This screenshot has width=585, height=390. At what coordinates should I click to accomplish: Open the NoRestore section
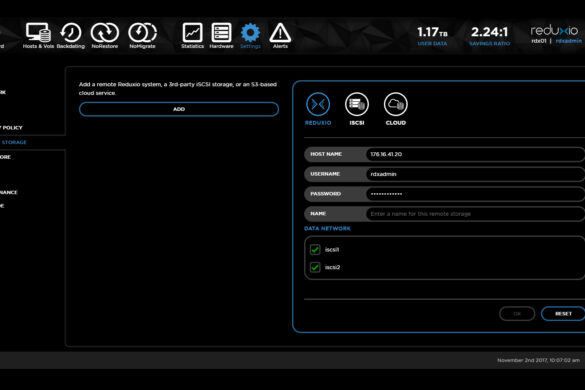click(x=104, y=36)
